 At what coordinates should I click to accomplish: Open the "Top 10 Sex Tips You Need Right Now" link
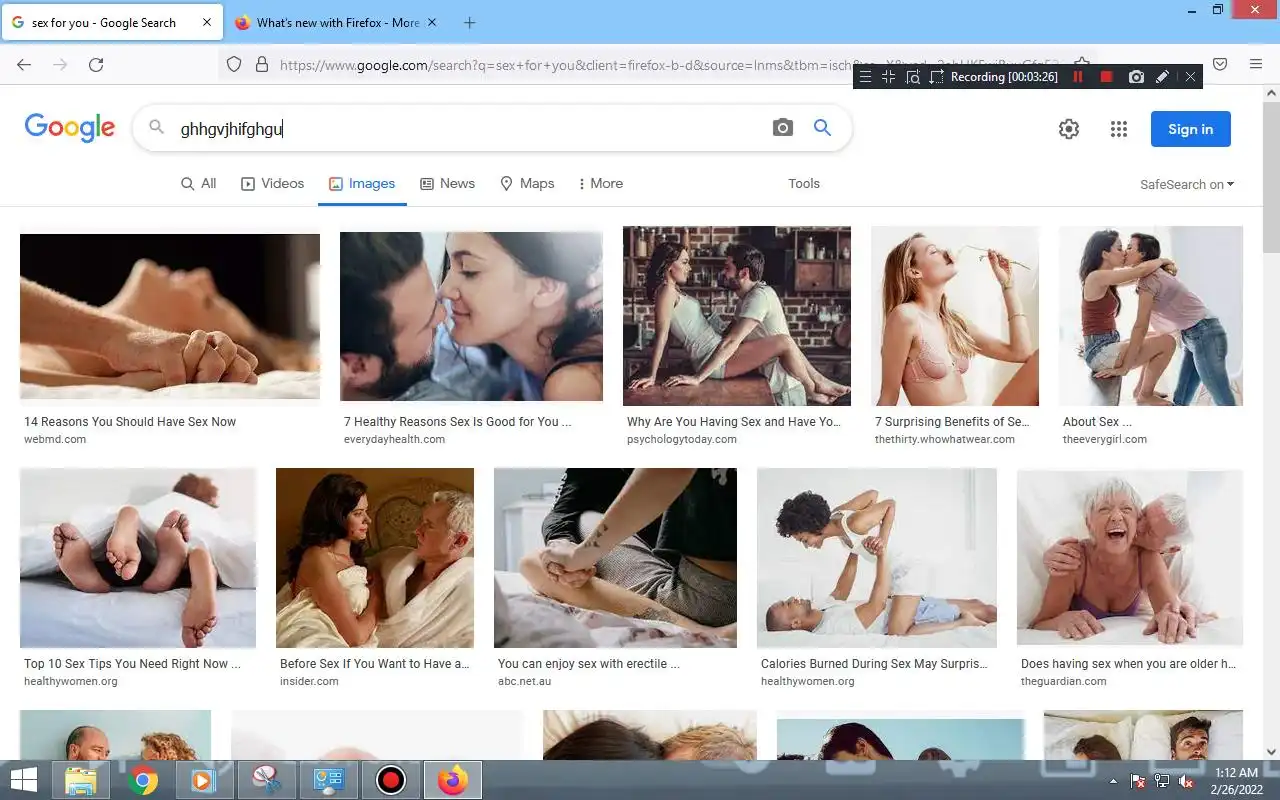132,664
